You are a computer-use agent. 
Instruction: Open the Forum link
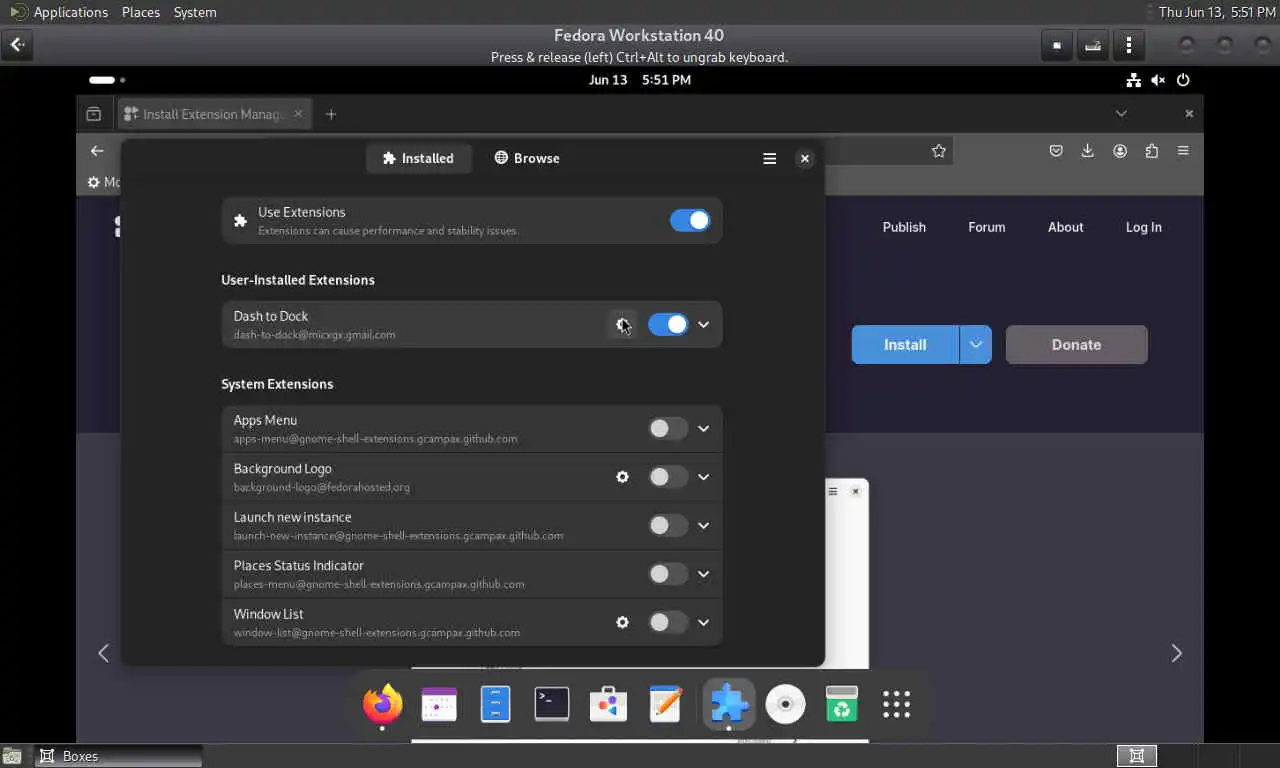pos(986,227)
